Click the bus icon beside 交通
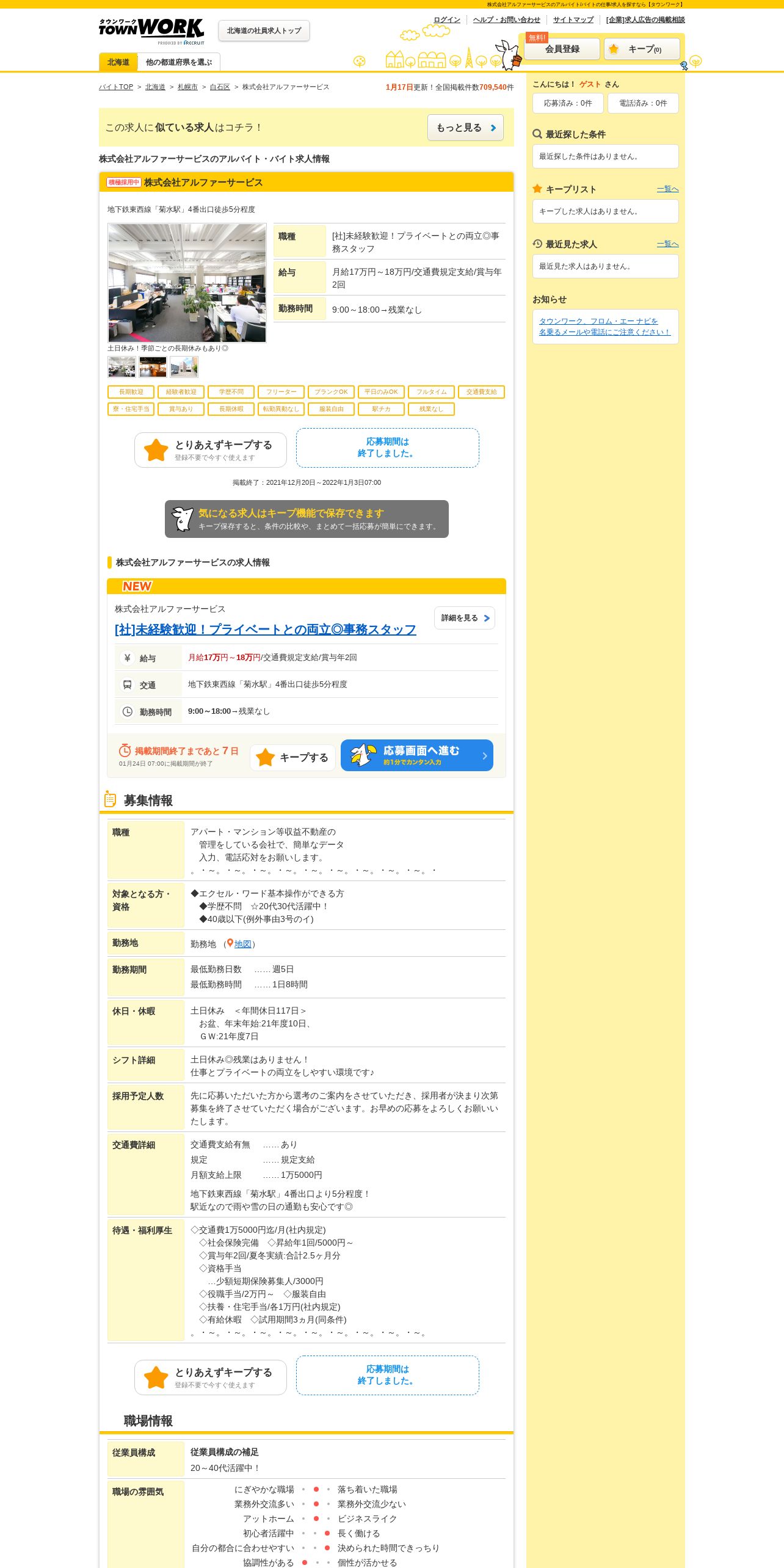Screen dimensions: 784x1568 pyautogui.click(x=127, y=684)
